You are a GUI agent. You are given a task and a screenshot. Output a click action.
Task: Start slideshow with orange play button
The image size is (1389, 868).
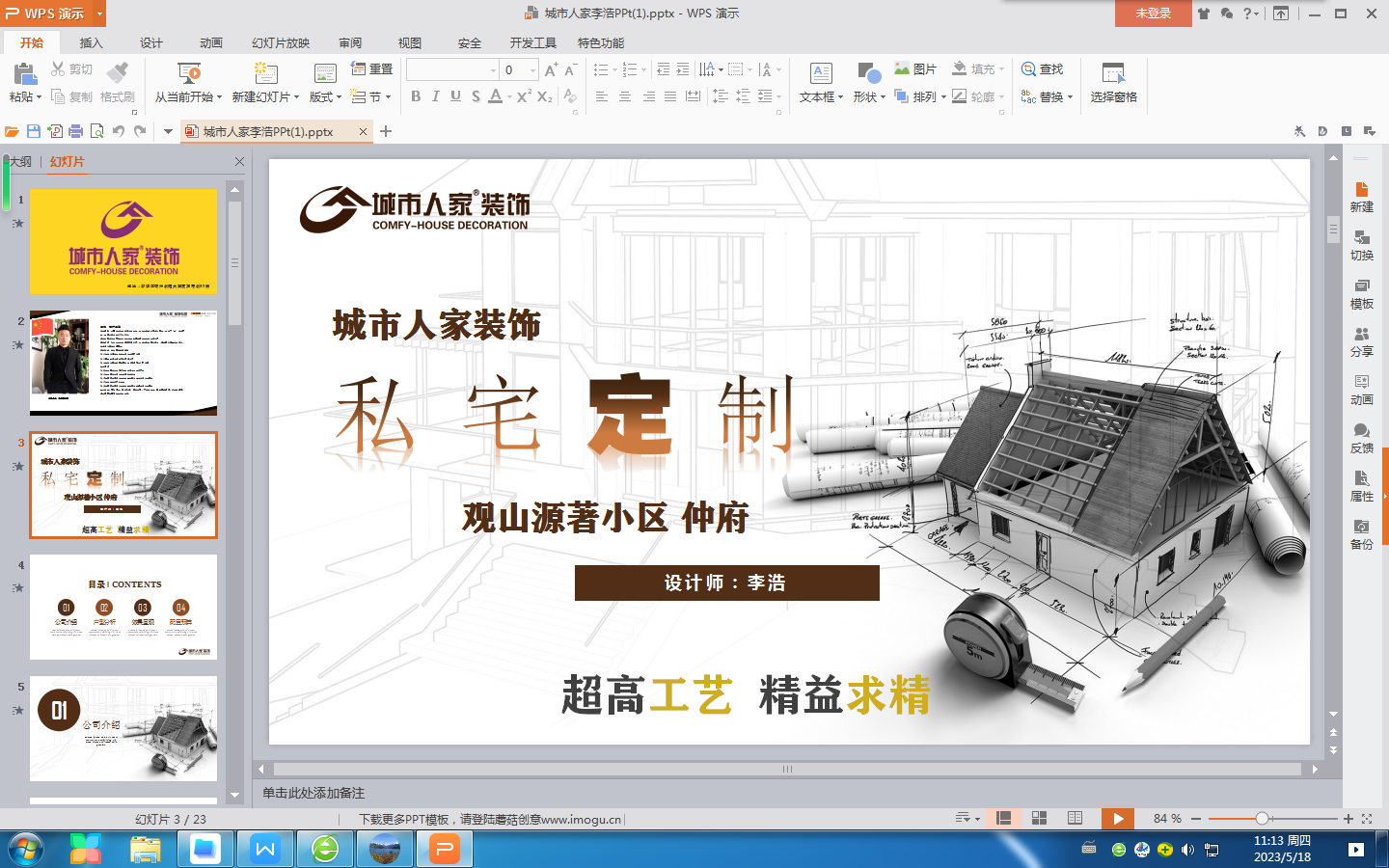(x=1118, y=818)
